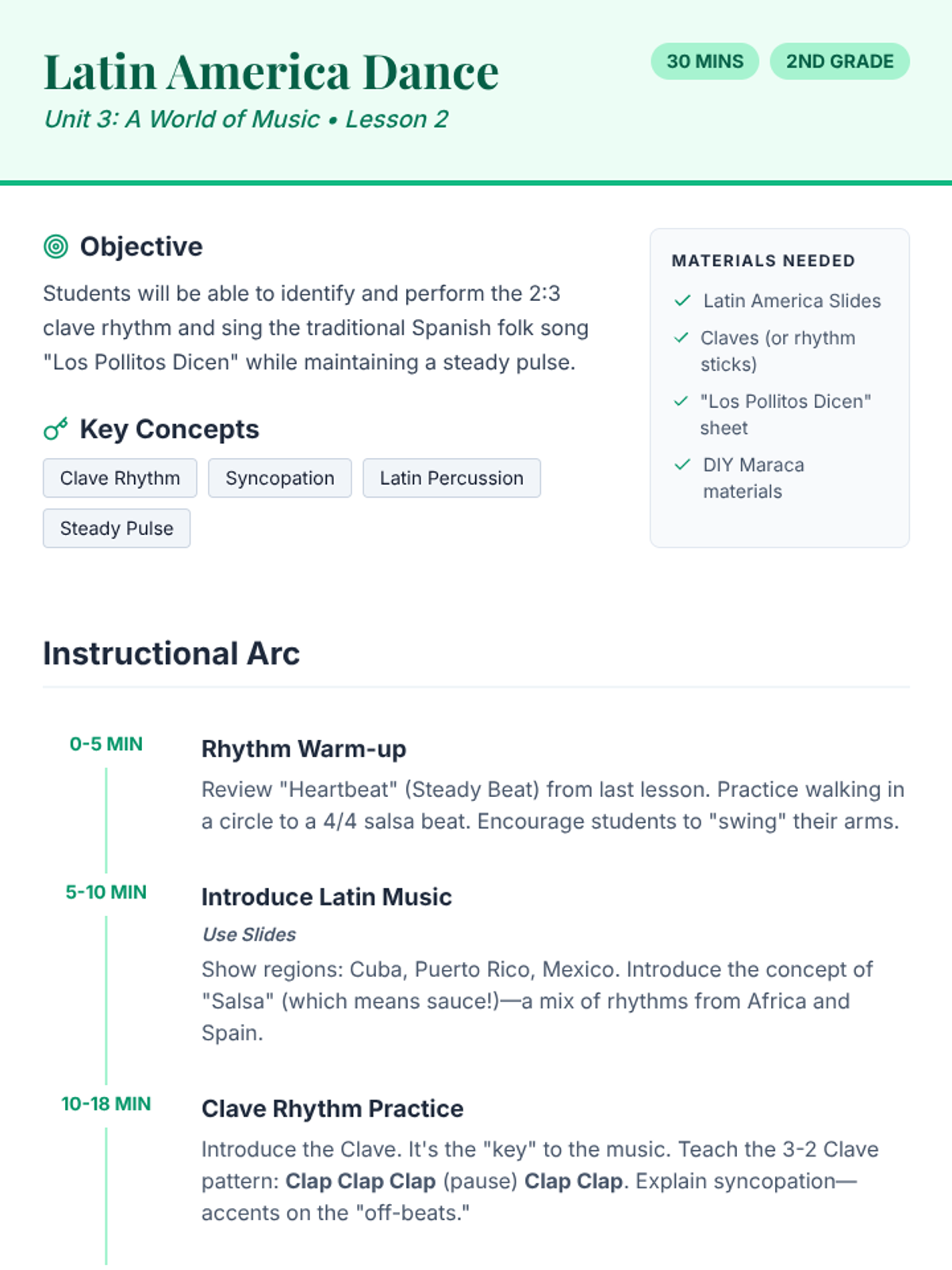Screen dimensions: 952x1270
Task: Click the Objective target icon
Action: click(56, 247)
